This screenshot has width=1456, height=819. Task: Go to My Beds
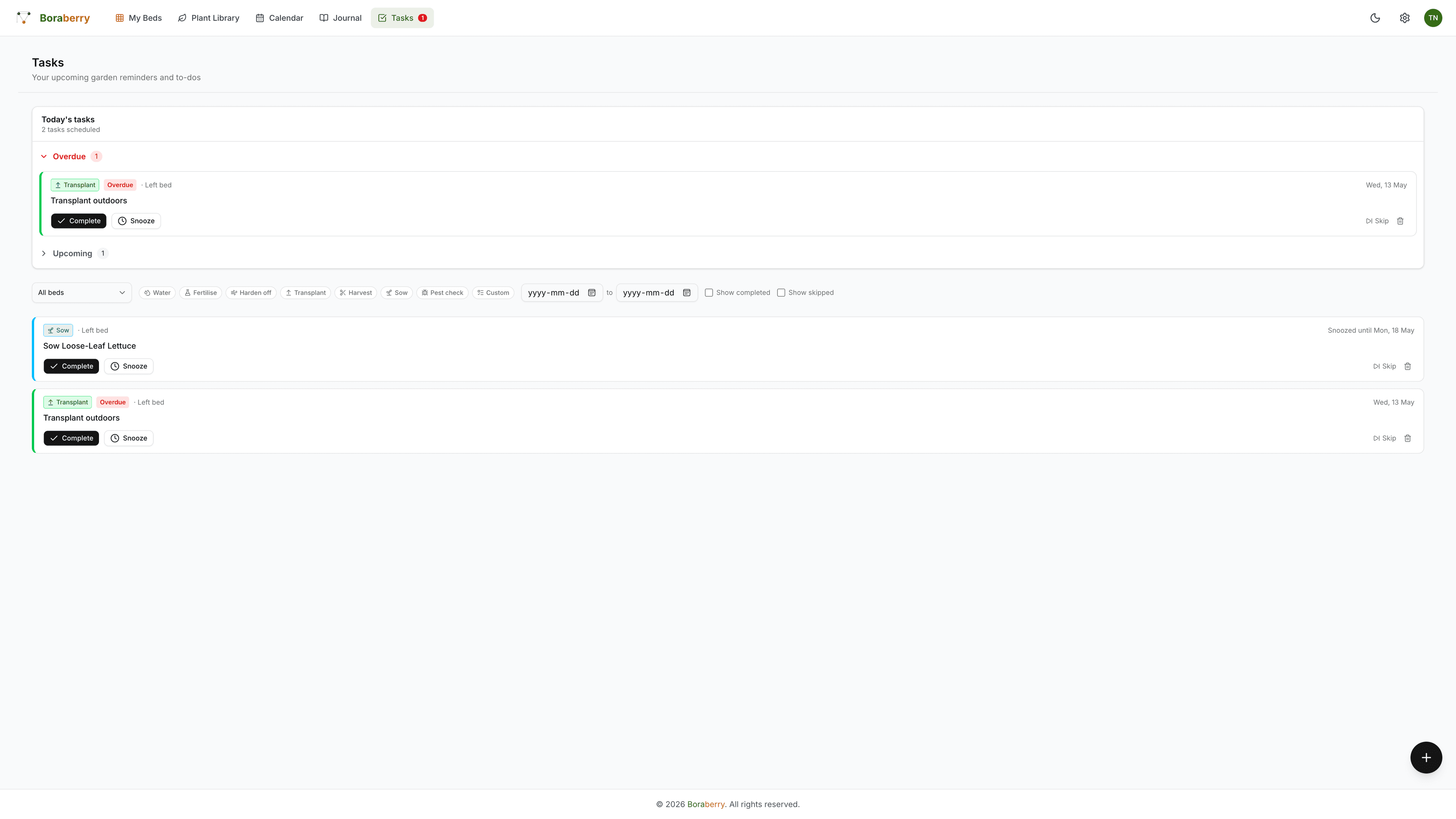(x=138, y=18)
